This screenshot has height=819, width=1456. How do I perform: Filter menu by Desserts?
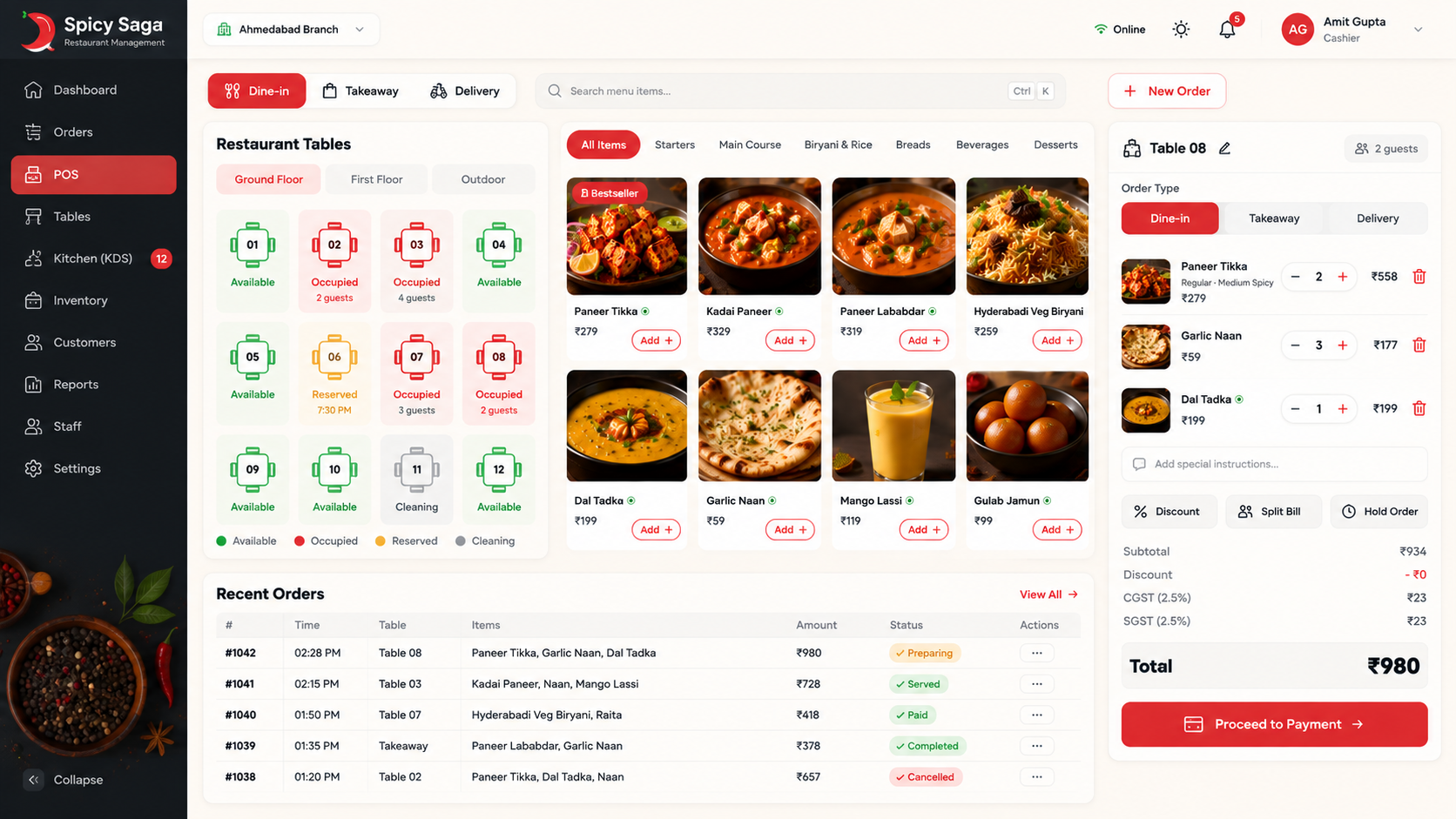click(x=1055, y=144)
